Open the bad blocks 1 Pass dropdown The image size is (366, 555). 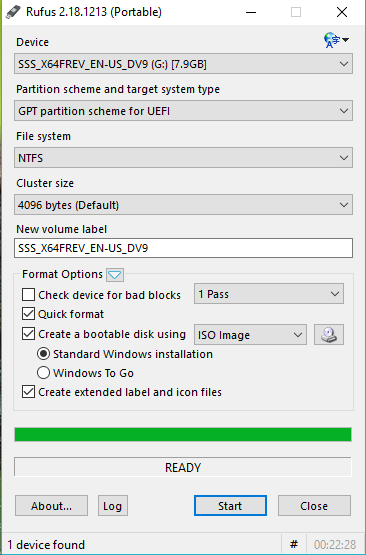tap(269, 294)
